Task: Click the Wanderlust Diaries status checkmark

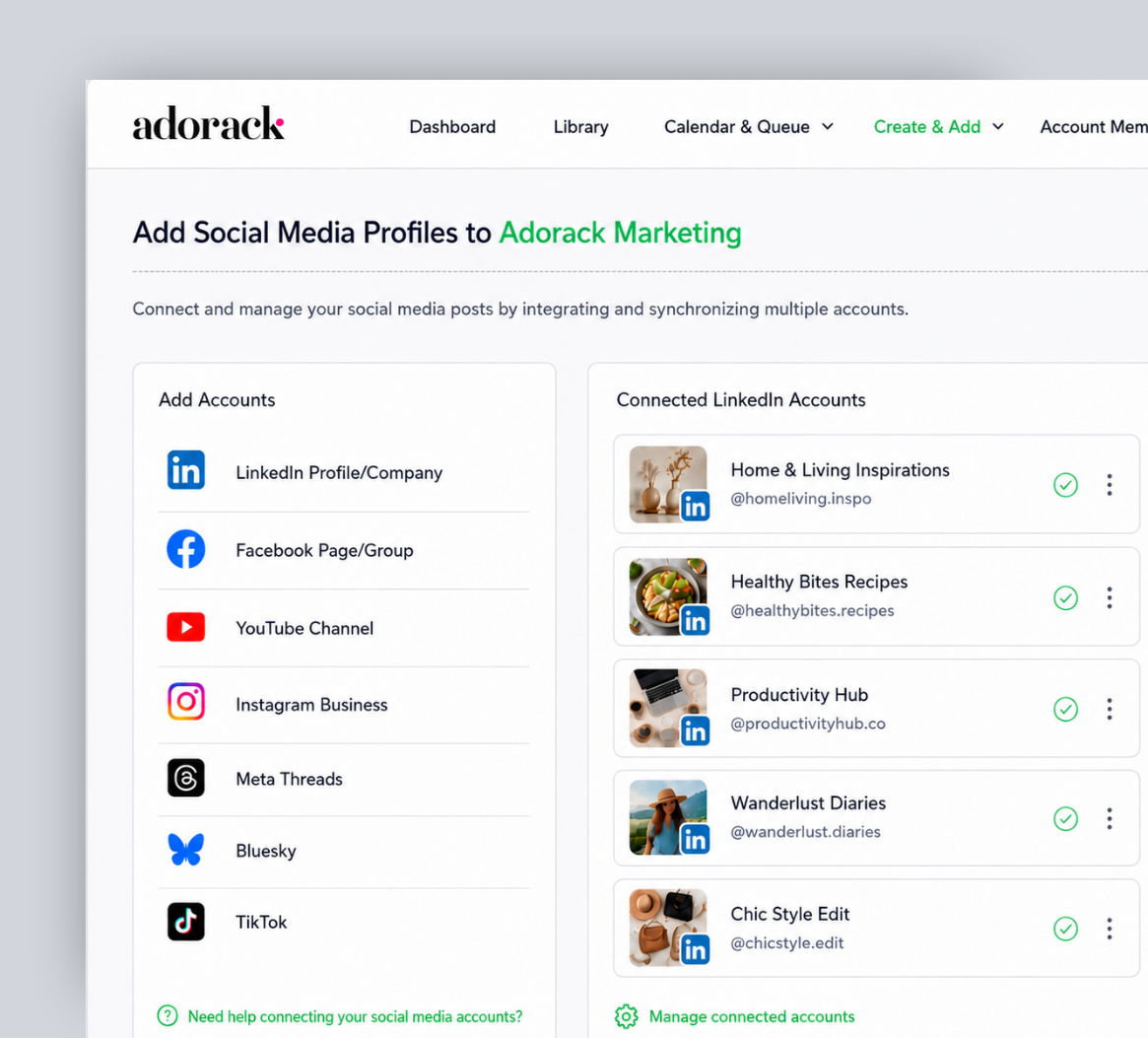Action: click(1065, 818)
